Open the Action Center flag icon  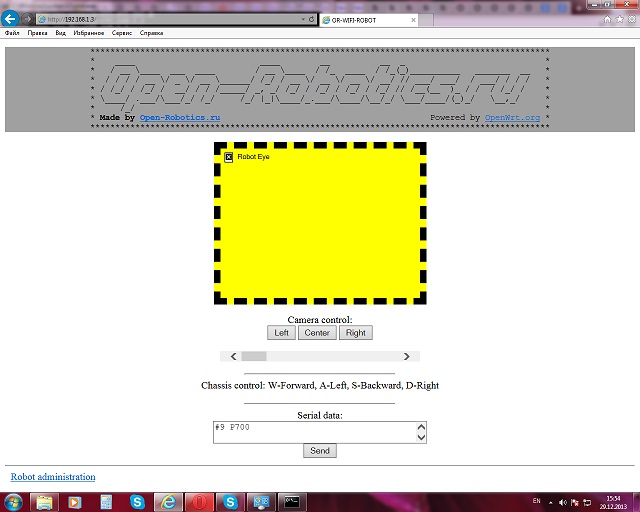(x=575, y=503)
